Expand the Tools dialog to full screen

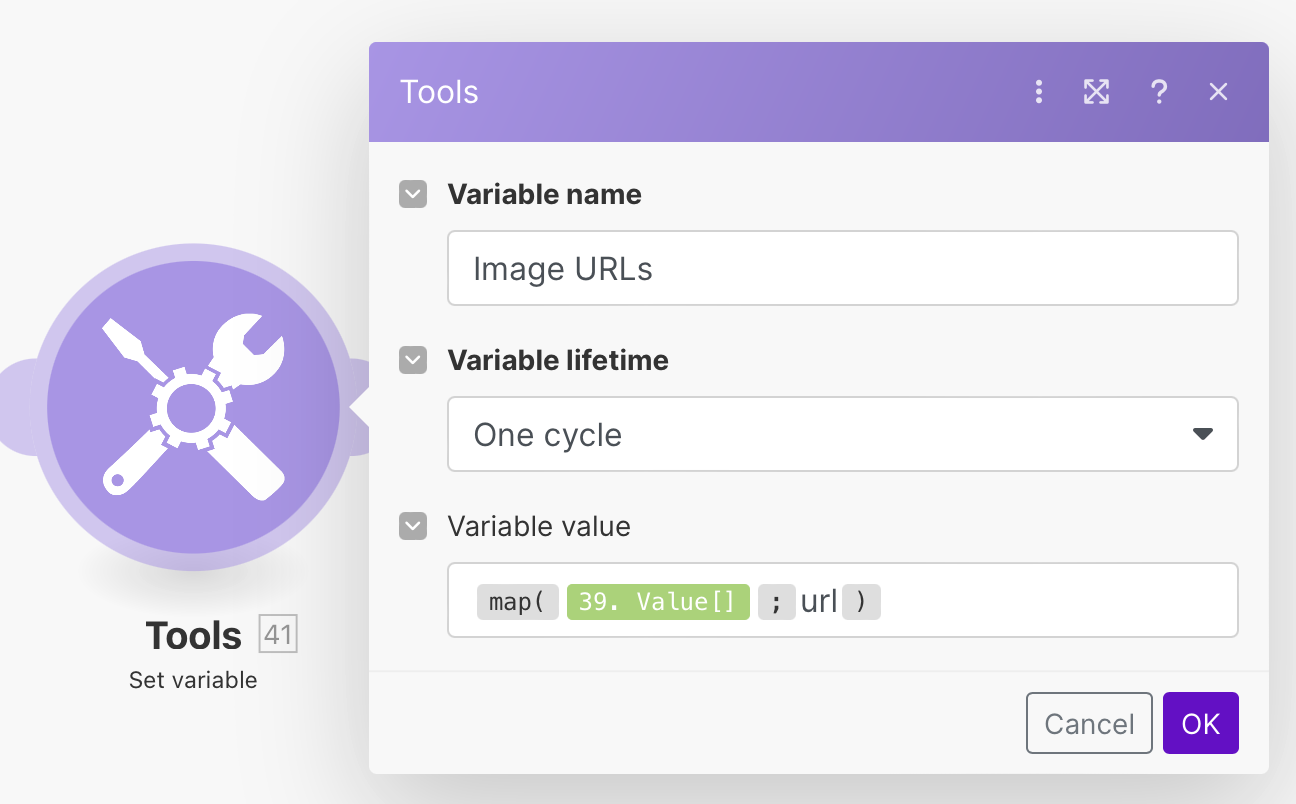point(1097,93)
